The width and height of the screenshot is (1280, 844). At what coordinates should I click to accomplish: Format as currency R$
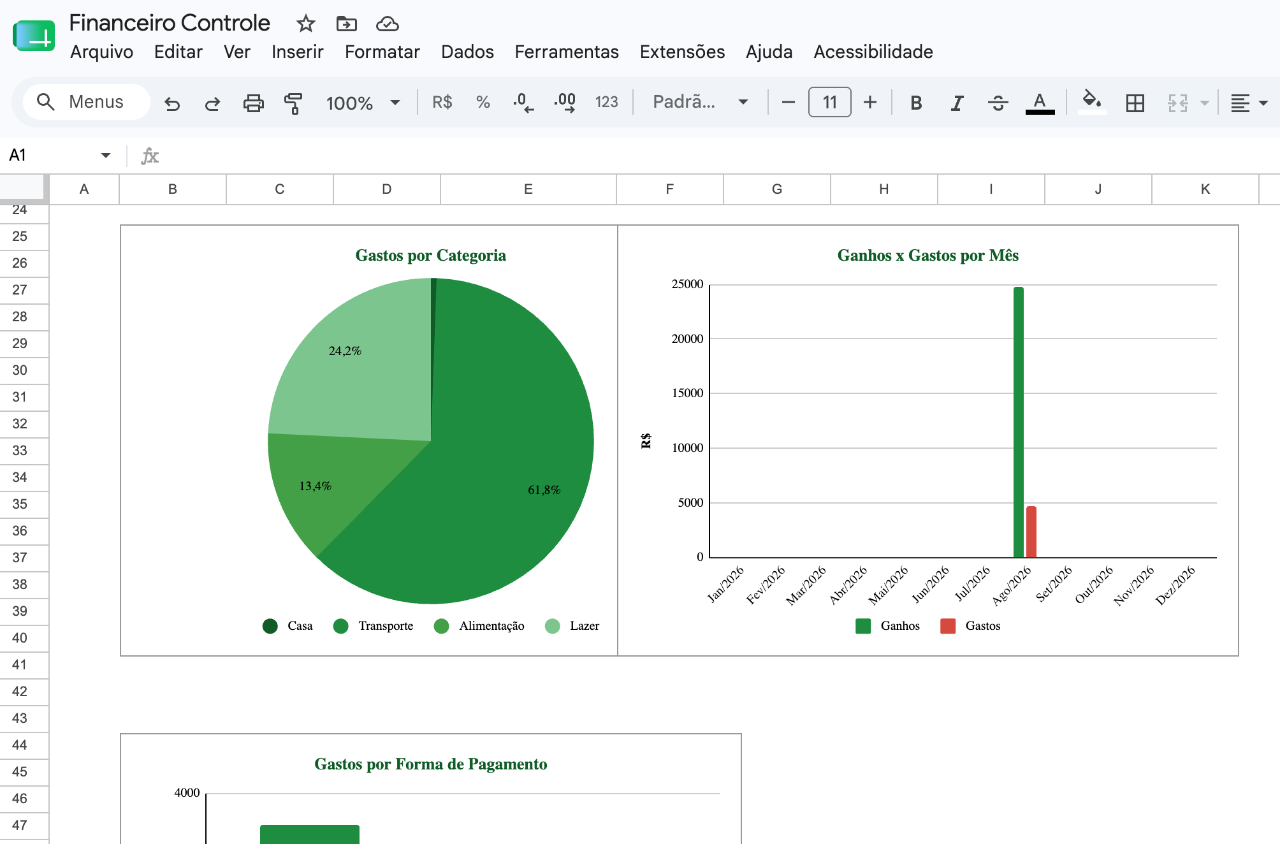(x=442, y=102)
